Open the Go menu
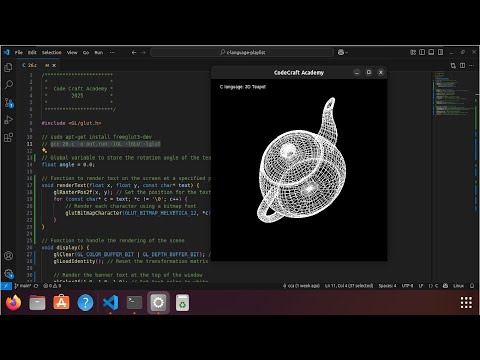480x360 pixels. point(86,52)
